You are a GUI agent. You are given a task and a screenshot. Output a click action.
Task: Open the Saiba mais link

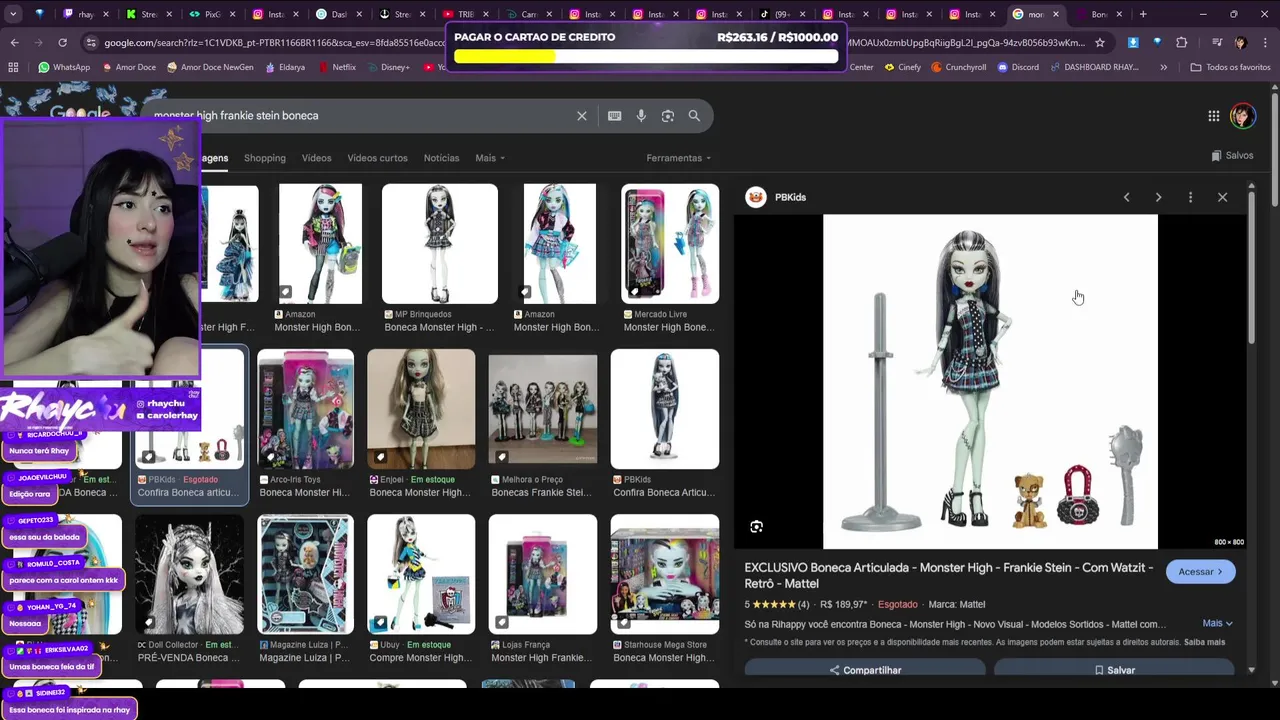click(x=1204, y=642)
